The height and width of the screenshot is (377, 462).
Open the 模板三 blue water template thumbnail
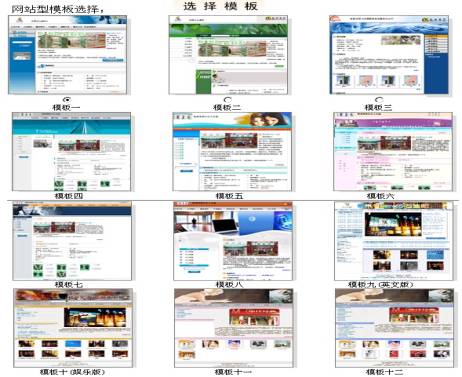389,55
